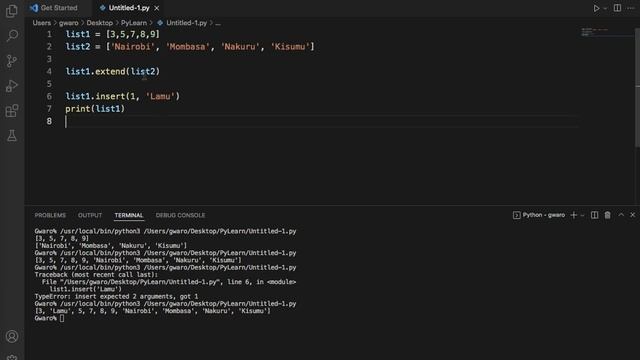Click print(list1) on line 7
The image size is (640, 360).
click(95, 109)
